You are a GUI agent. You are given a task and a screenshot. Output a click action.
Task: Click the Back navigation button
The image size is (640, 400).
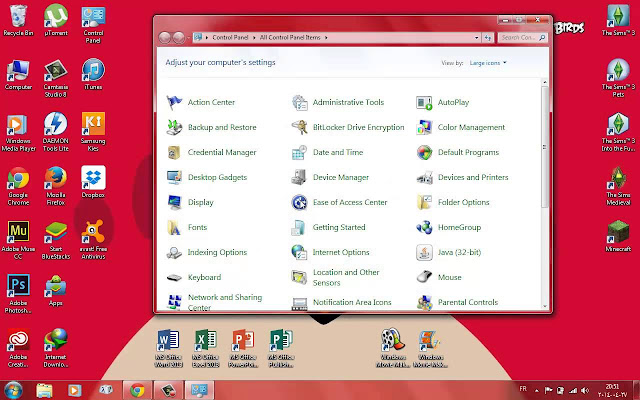(164, 38)
